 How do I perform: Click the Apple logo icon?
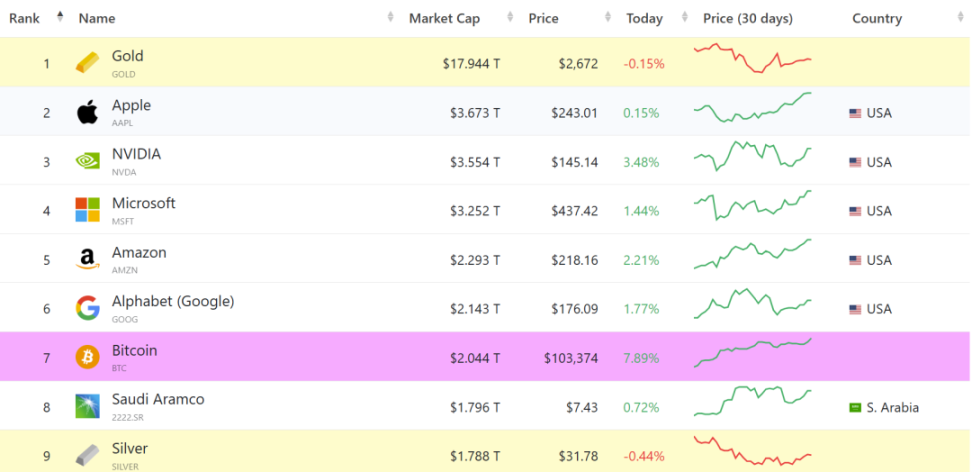(x=88, y=112)
